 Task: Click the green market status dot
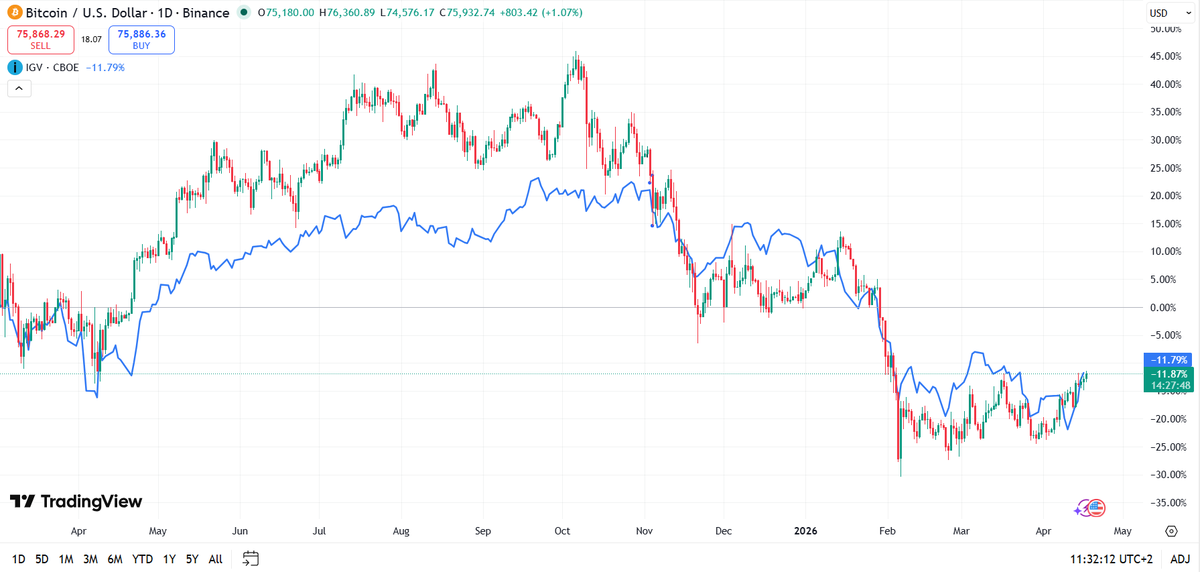[x=246, y=13]
